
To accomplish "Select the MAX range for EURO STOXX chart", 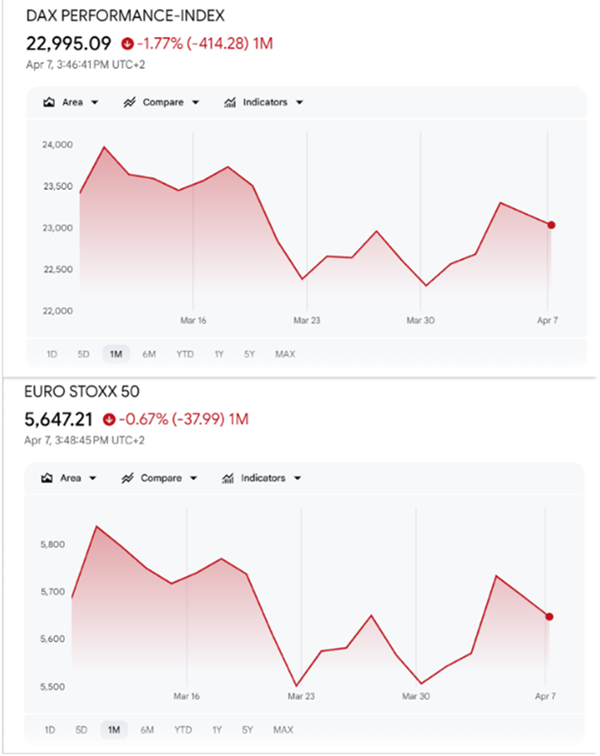I will [283, 730].
